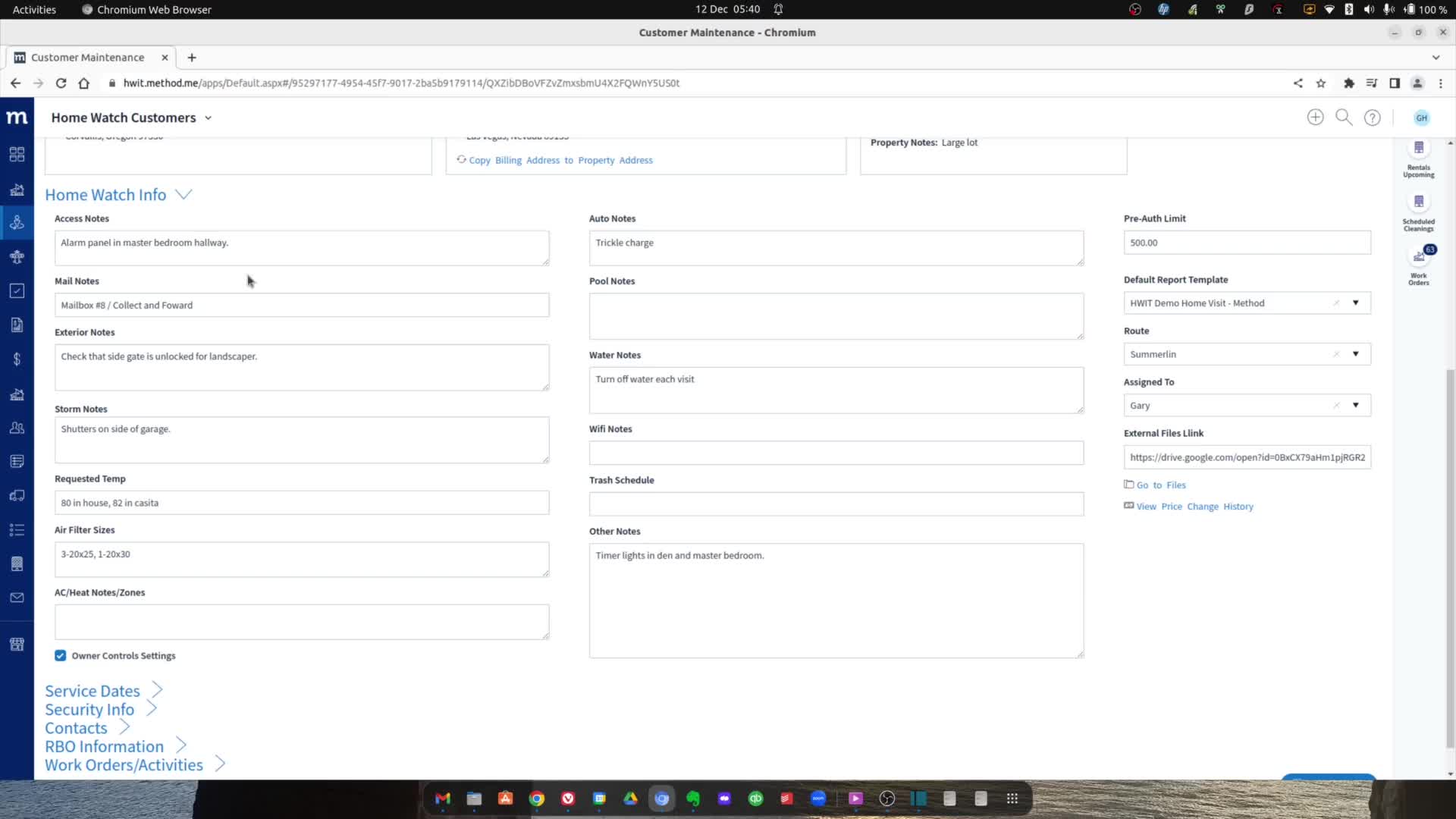This screenshot has width=1456, height=819.
Task: Select the Customer Maintenance browser tab
Action: (x=87, y=58)
